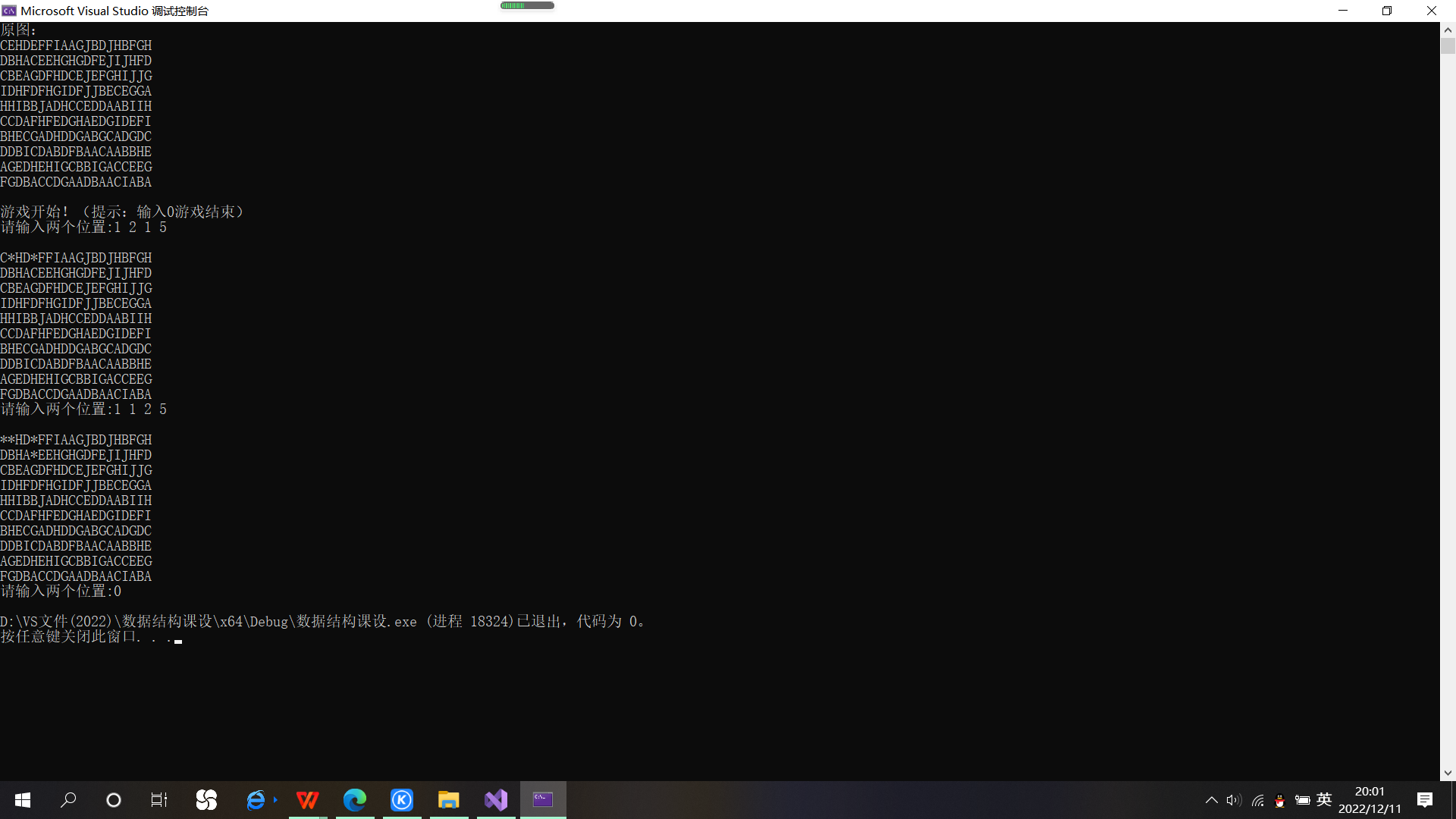
Task: Click the console icon in the title bar
Action: tap(9, 11)
